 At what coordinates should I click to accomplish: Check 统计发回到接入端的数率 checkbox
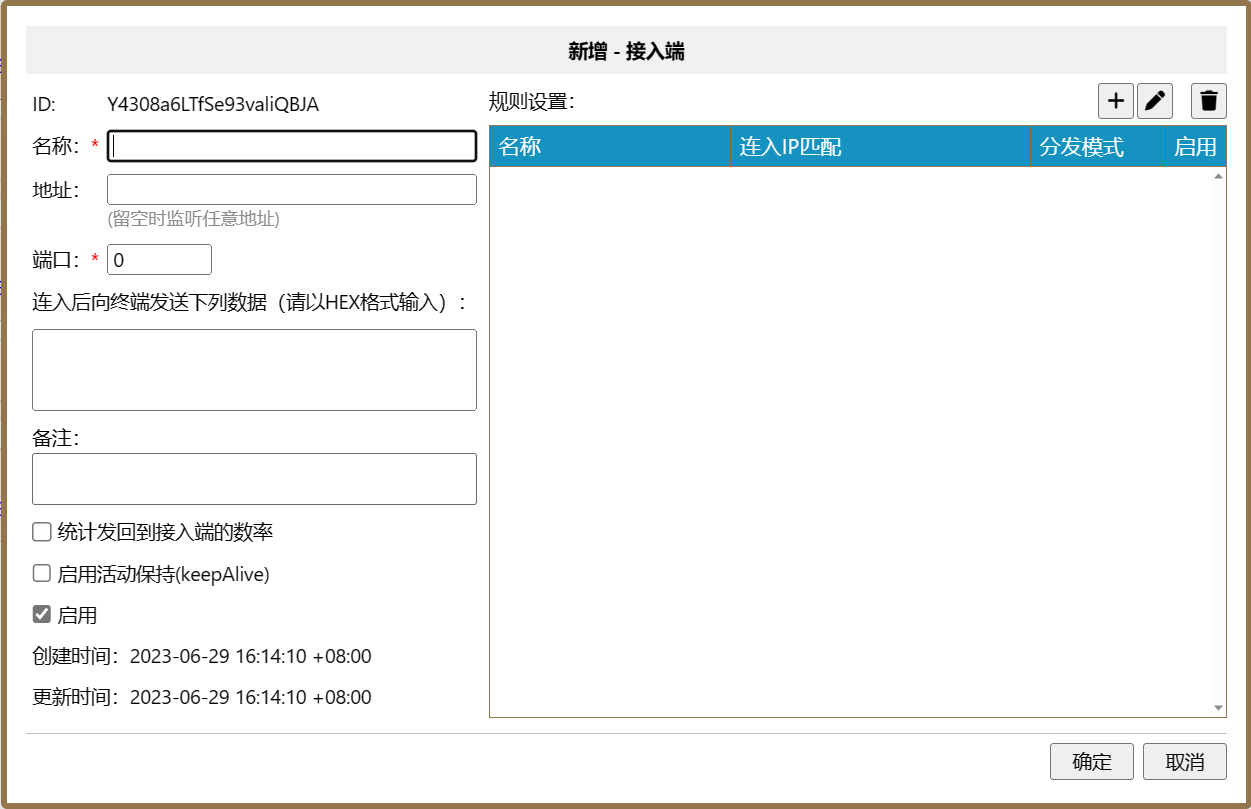[42, 532]
